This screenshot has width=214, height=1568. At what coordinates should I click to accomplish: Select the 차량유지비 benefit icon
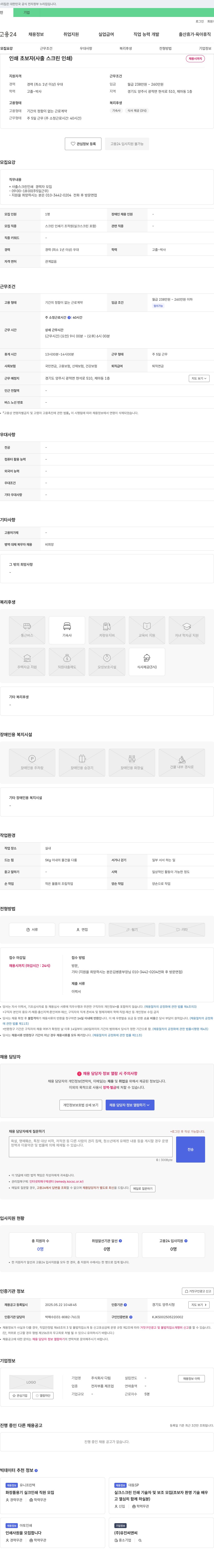[x=107, y=630]
